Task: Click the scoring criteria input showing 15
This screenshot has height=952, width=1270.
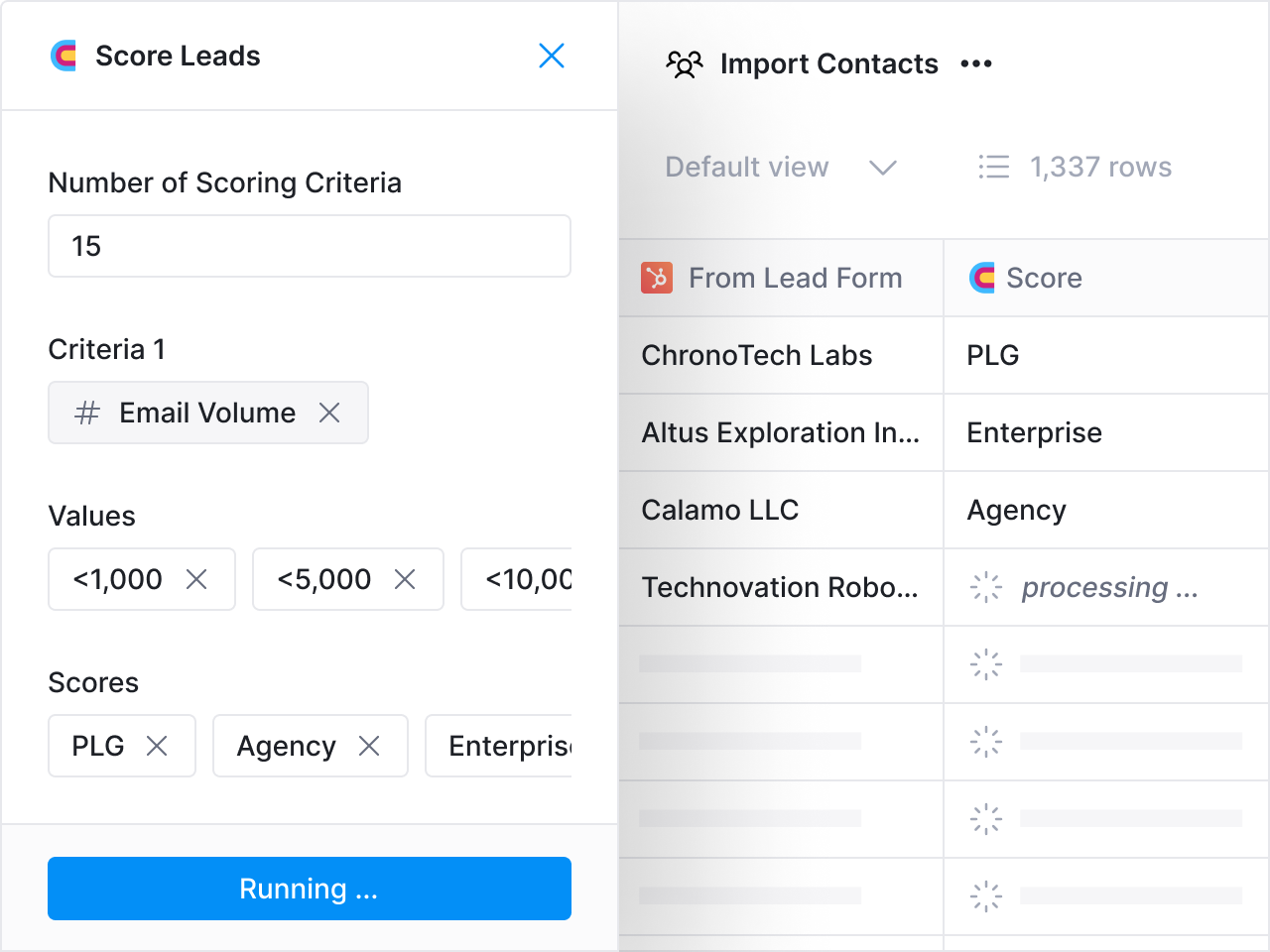Action: tap(309, 246)
